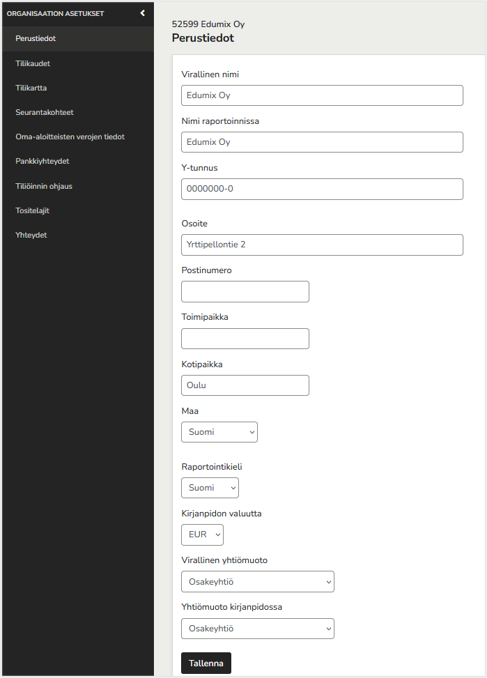Open Tilikartta in the sidebar
The image size is (487, 678).
(x=31, y=88)
